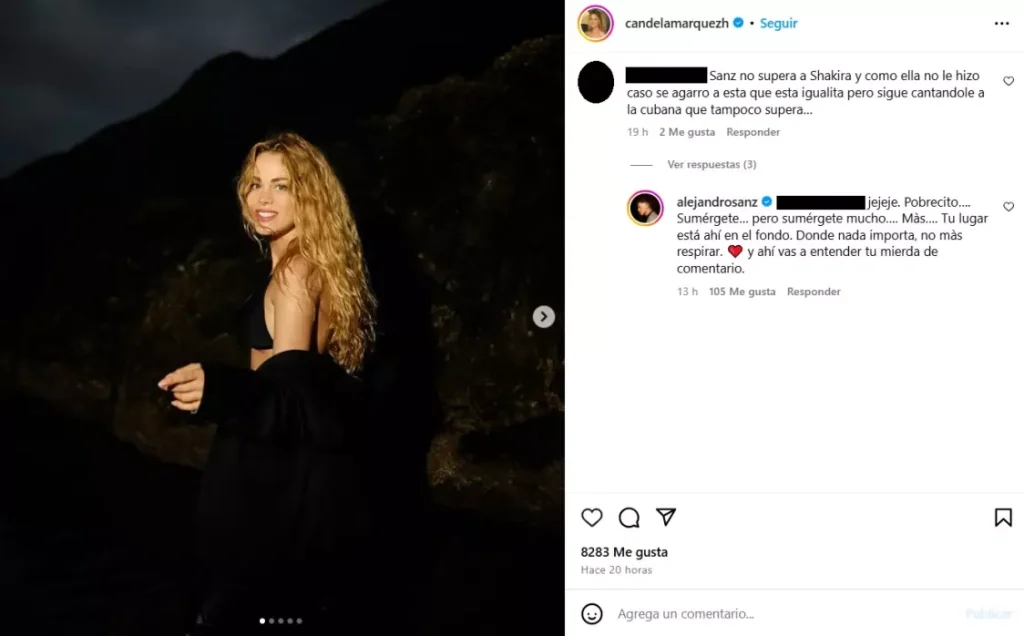1024x636 pixels.
Task: Click Responder under alejandrosanz's reply
Action: 813,292
